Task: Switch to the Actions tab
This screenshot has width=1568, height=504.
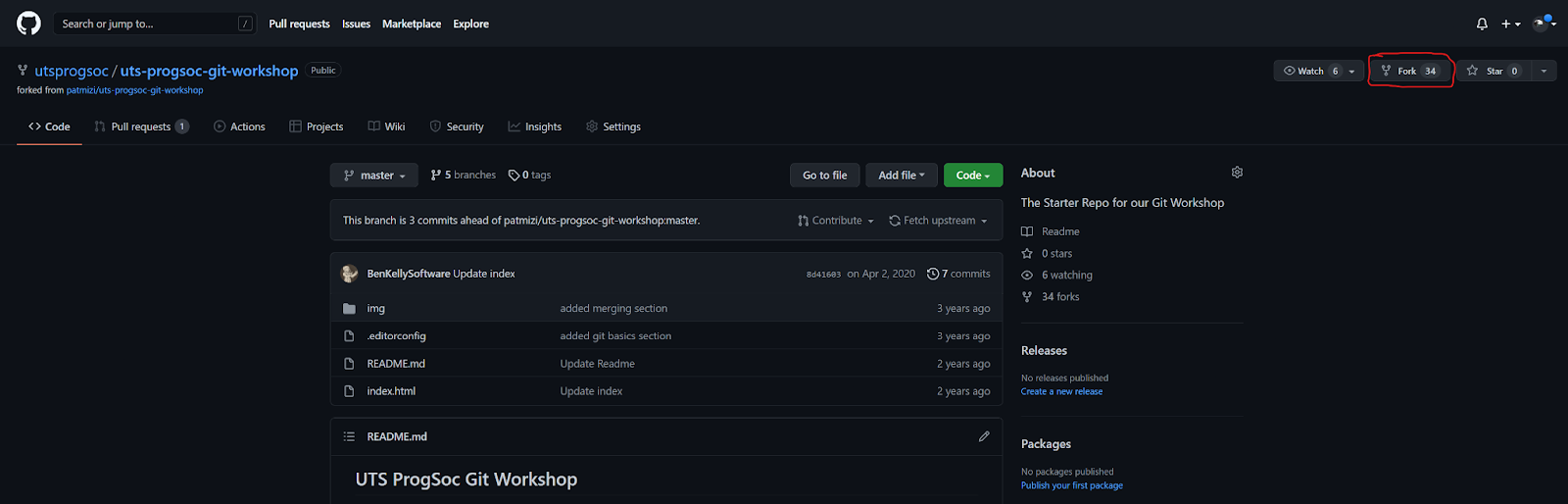Action: click(239, 126)
